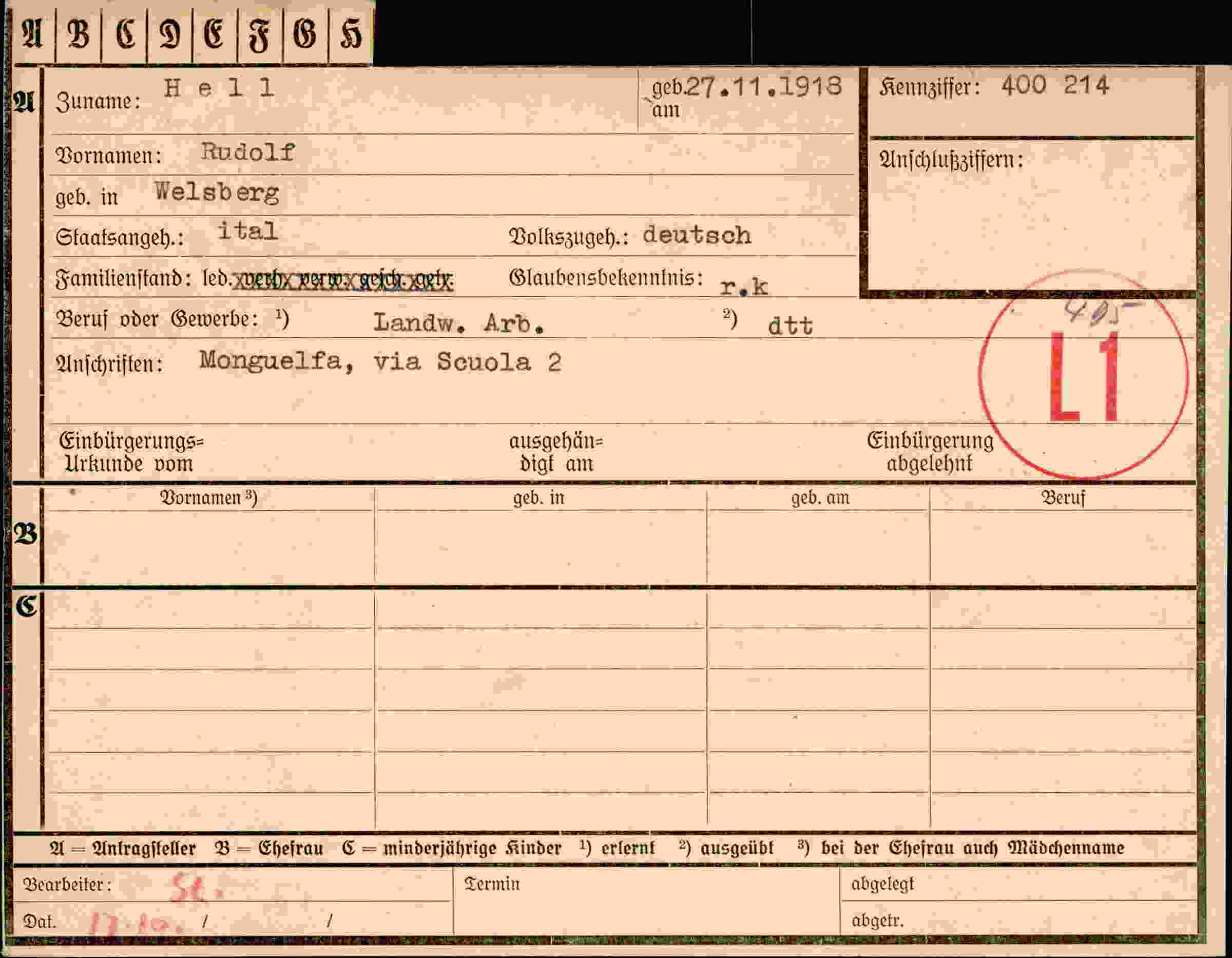Select the occupation 'Landw. Arb.'
The height and width of the screenshot is (958, 1232).
[458, 323]
